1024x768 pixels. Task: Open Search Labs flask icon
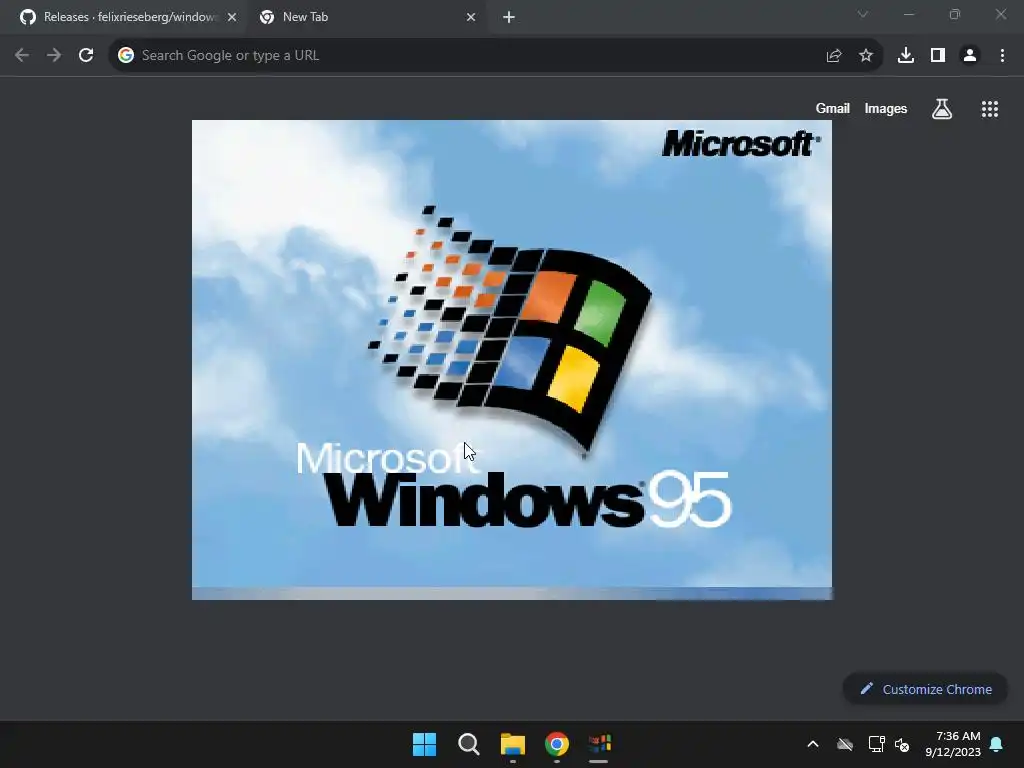(x=942, y=108)
